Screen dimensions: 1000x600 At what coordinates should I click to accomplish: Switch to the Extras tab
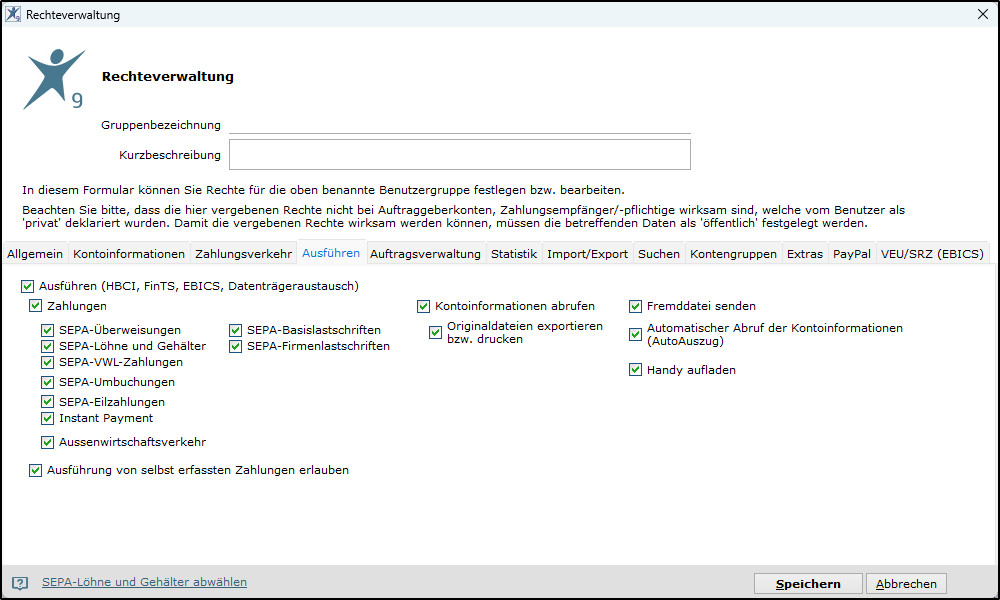pyautogui.click(x=805, y=254)
